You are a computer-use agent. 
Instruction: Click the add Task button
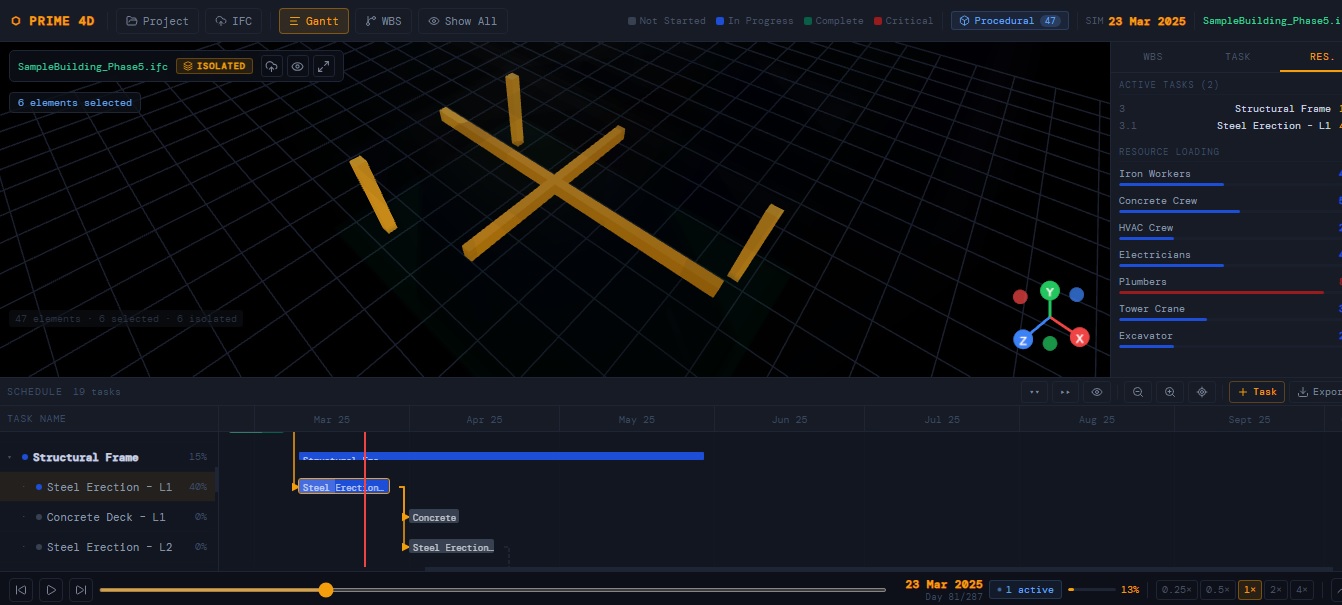pyautogui.click(x=1257, y=392)
